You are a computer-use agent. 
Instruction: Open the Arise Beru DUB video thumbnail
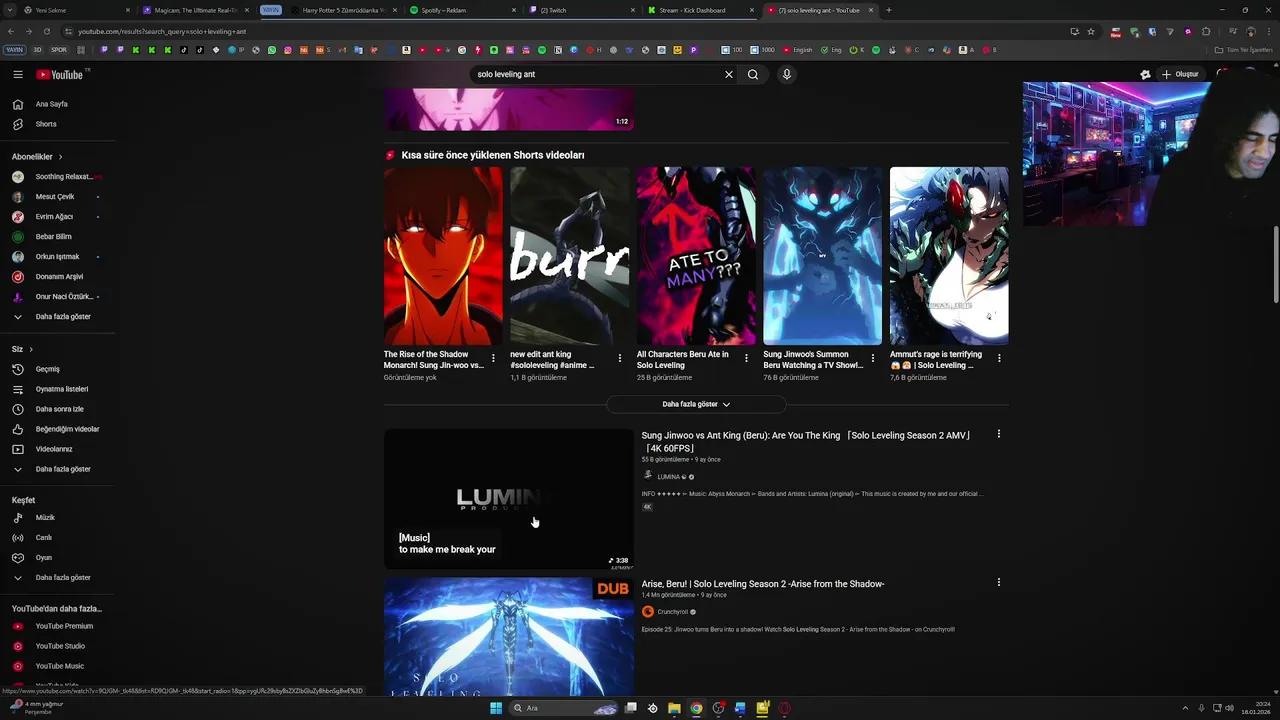coord(508,637)
